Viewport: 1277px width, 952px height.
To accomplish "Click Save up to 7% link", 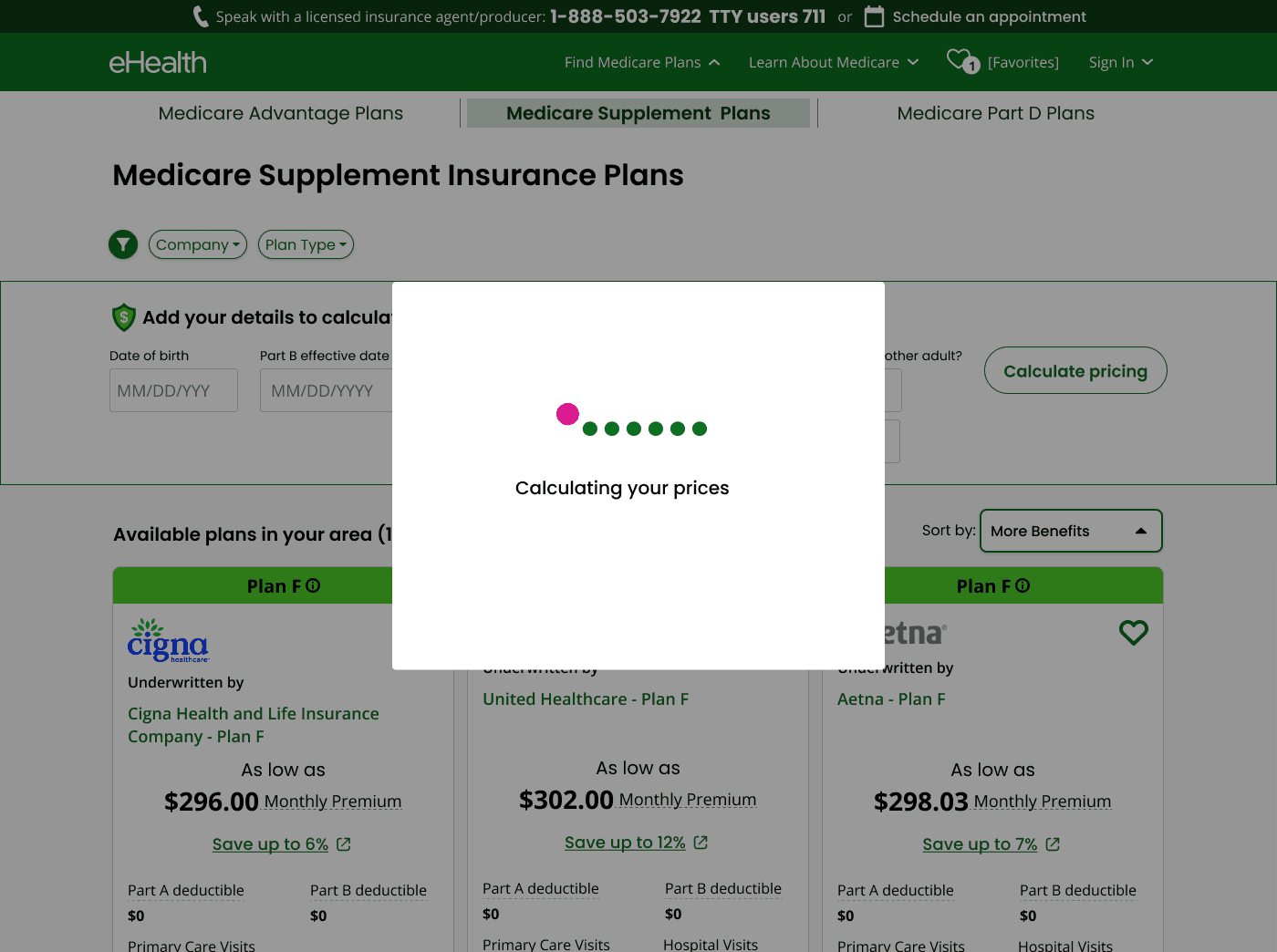I will click(x=980, y=844).
